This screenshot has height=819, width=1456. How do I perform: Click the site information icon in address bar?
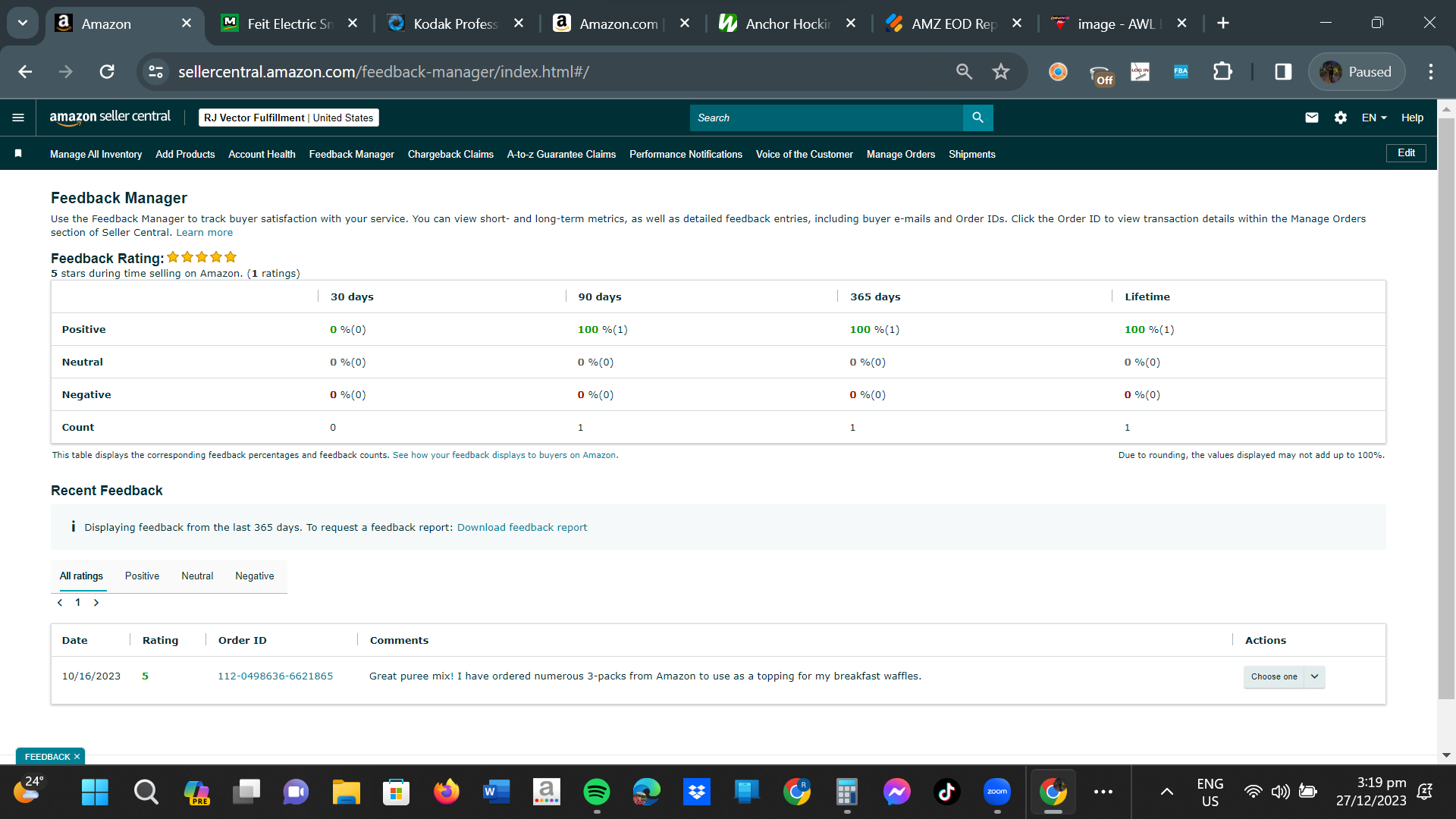(155, 71)
